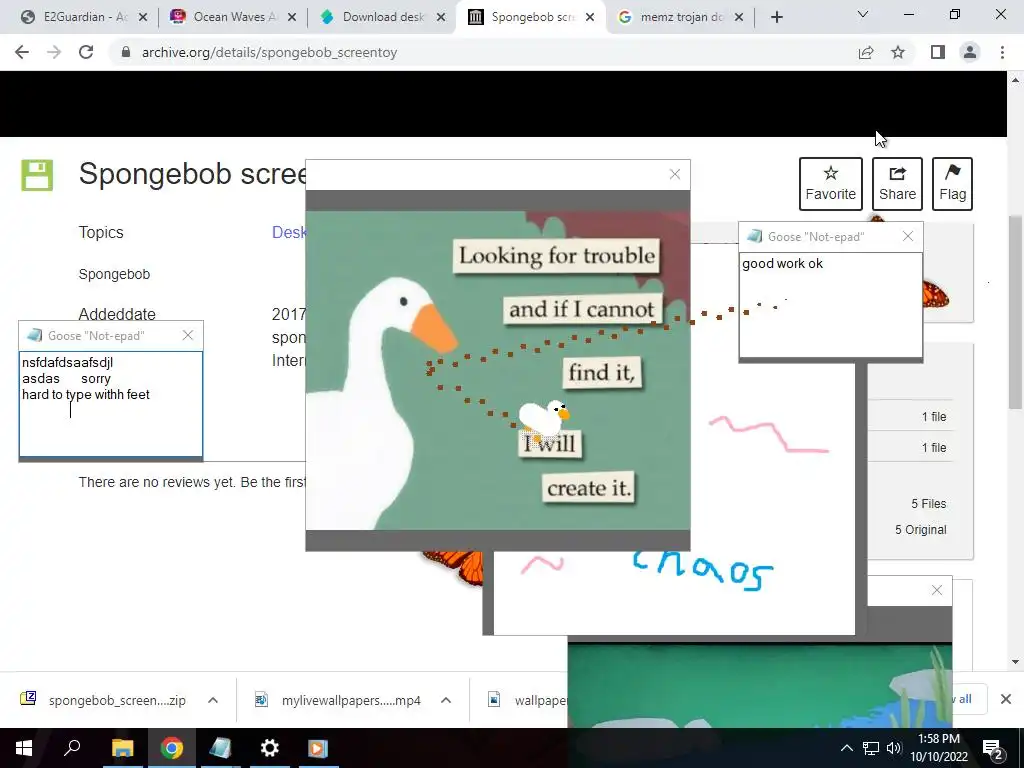Bookmark this page with the star
Viewport: 1024px width, 768px height.
coord(898,52)
